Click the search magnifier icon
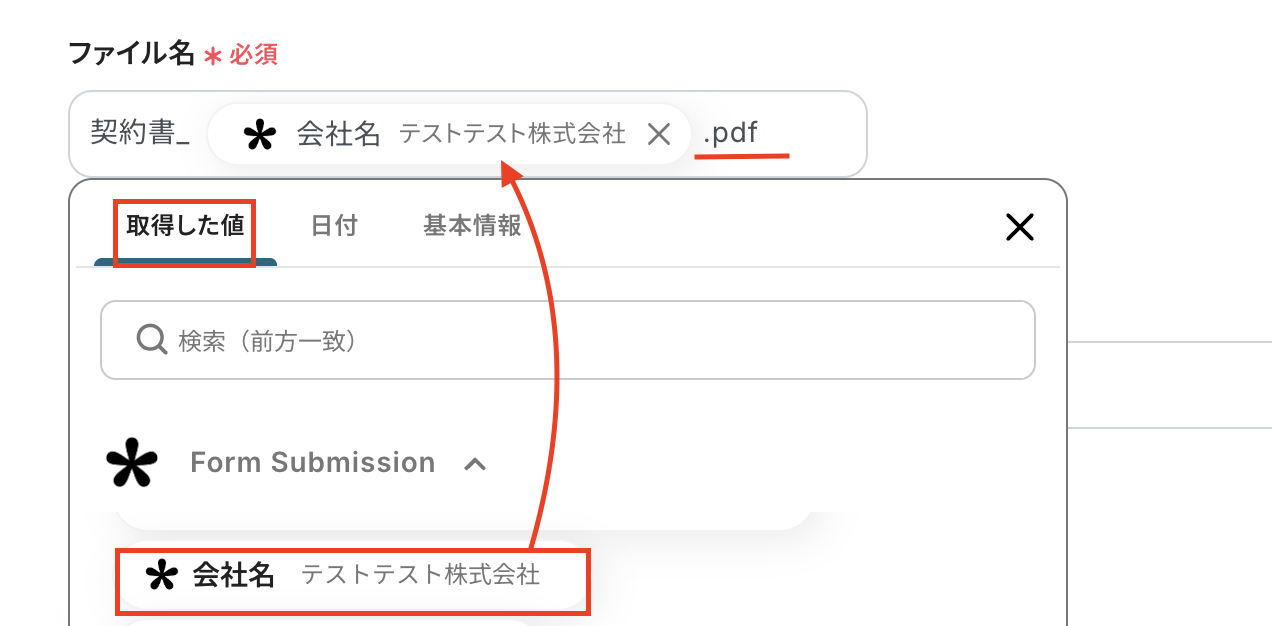Screen dimensions: 1272x626 151,340
